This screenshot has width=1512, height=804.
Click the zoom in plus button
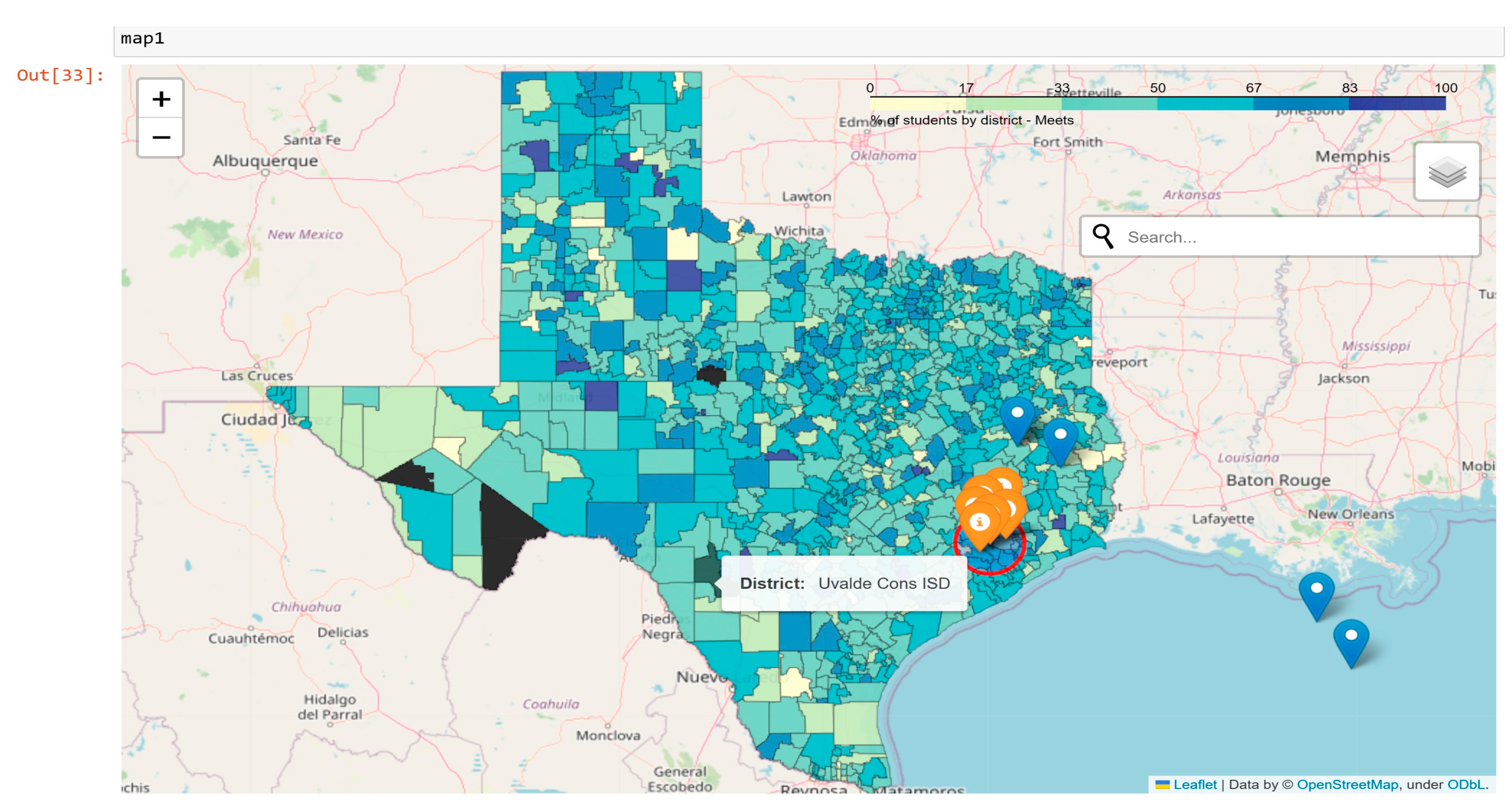[x=161, y=99]
